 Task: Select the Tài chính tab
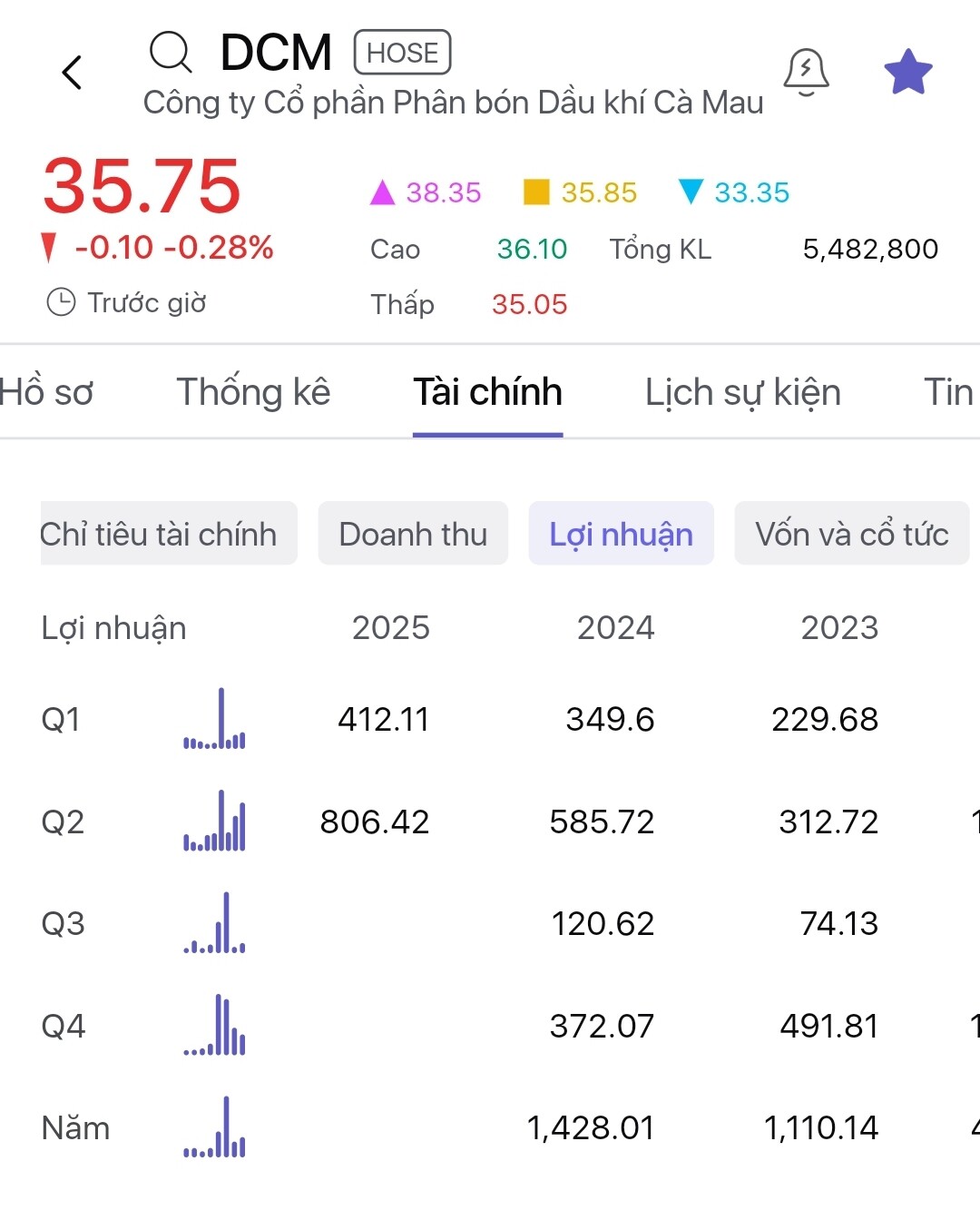[x=487, y=393]
